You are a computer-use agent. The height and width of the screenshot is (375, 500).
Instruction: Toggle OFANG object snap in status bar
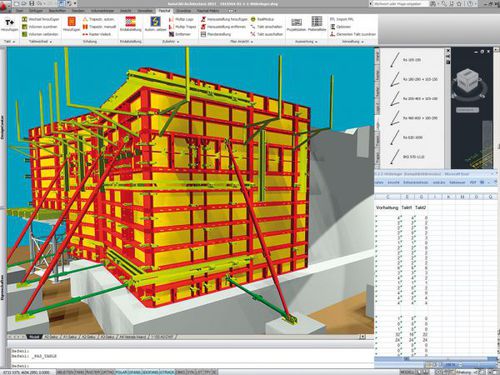[x=134, y=372]
